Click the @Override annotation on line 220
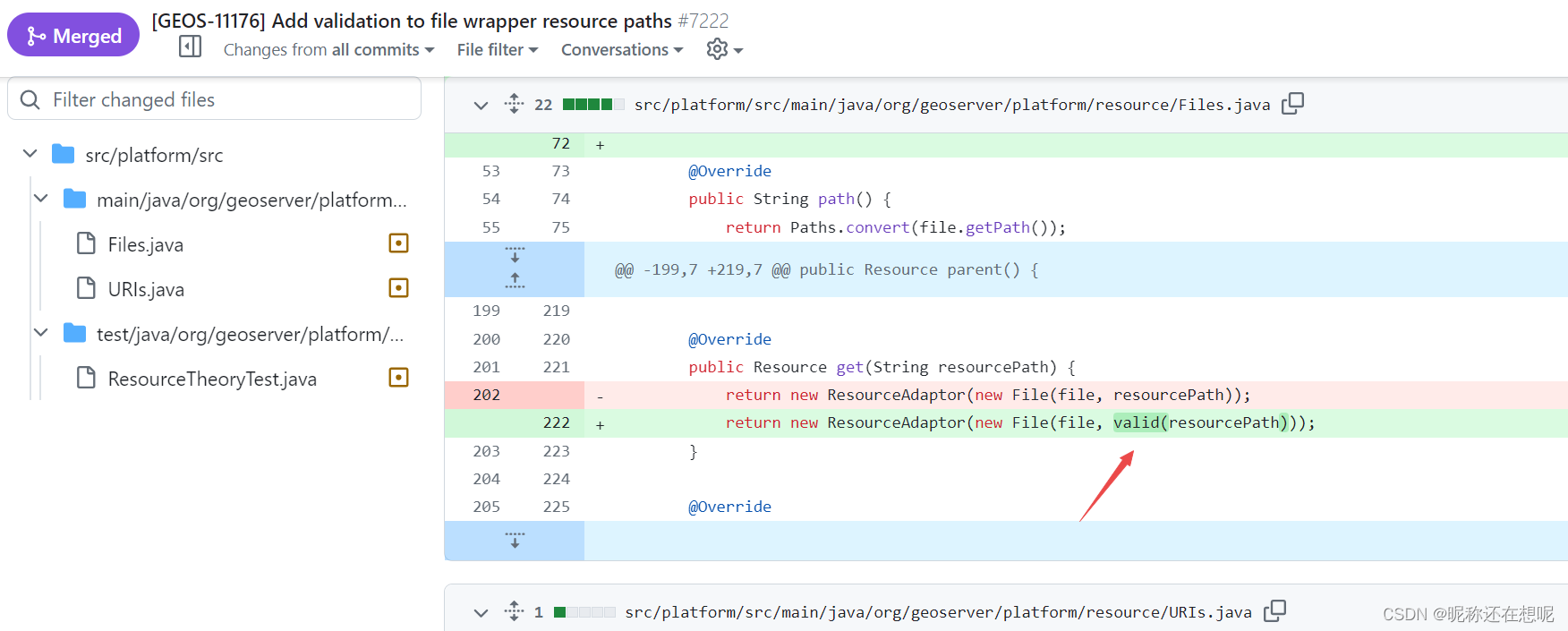The width and height of the screenshot is (1568, 631). pyautogui.click(x=729, y=339)
